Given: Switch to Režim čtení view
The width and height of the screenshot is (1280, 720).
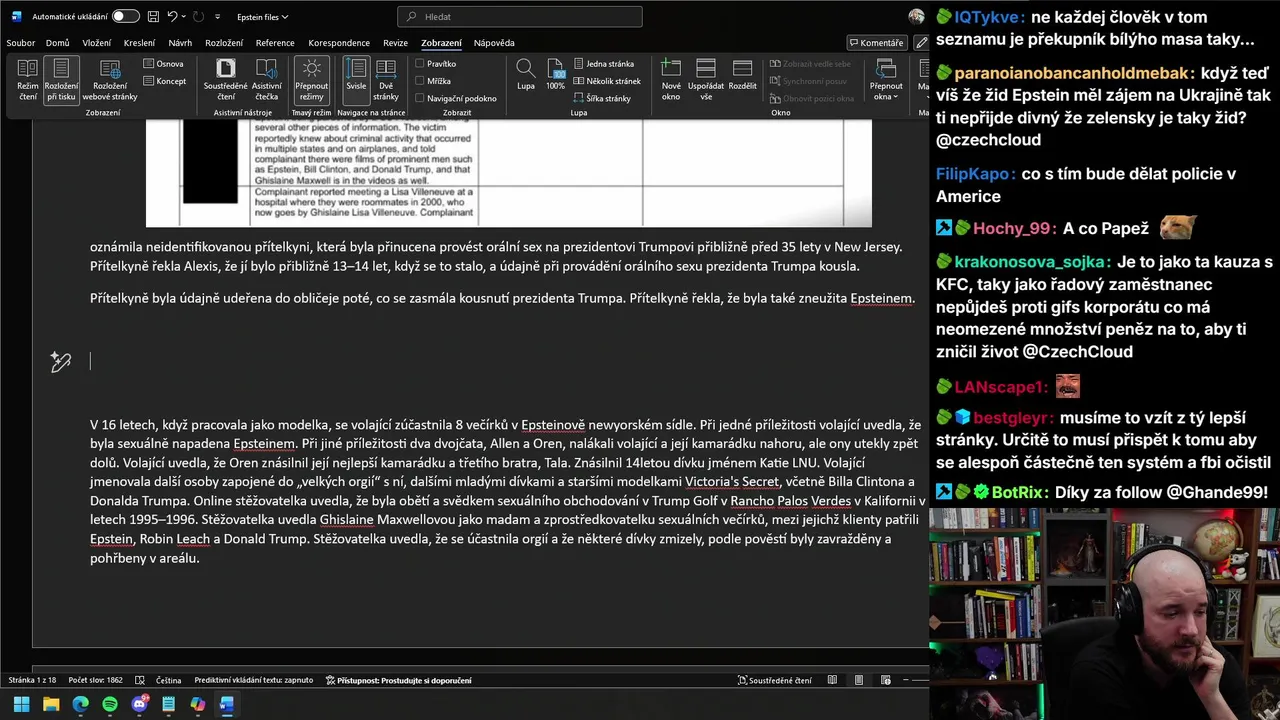Looking at the screenshot, I should pos(28,80).
